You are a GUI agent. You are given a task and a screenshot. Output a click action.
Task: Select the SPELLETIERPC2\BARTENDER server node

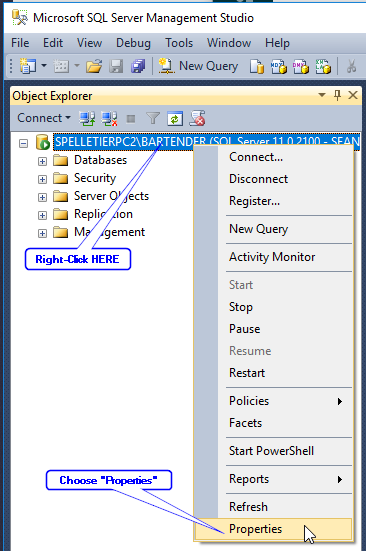click(207, 142)
